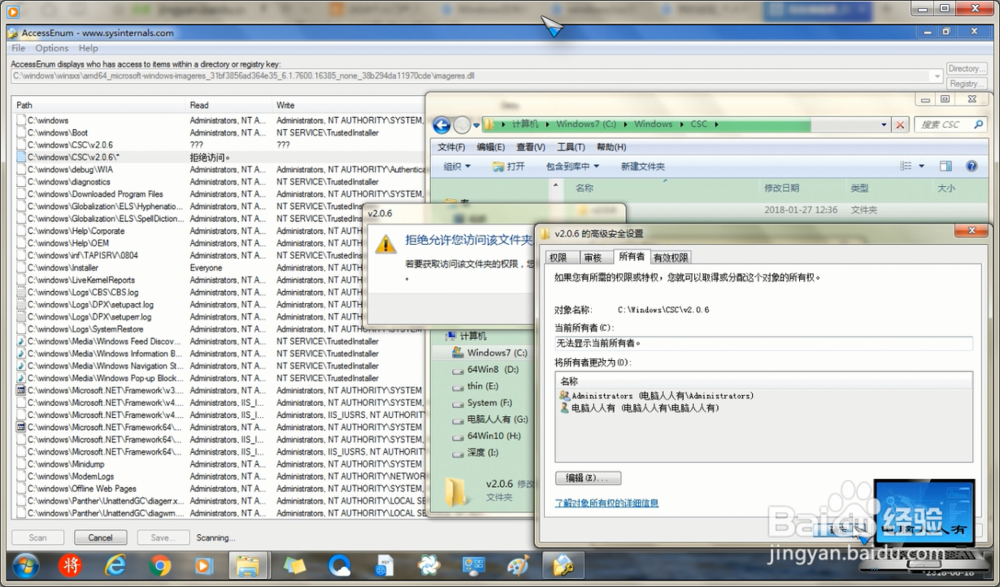Switch to File Explorer on taskbar
Image resolution: width=1000 pixels, height=587 pixels.
pos(248,565)
